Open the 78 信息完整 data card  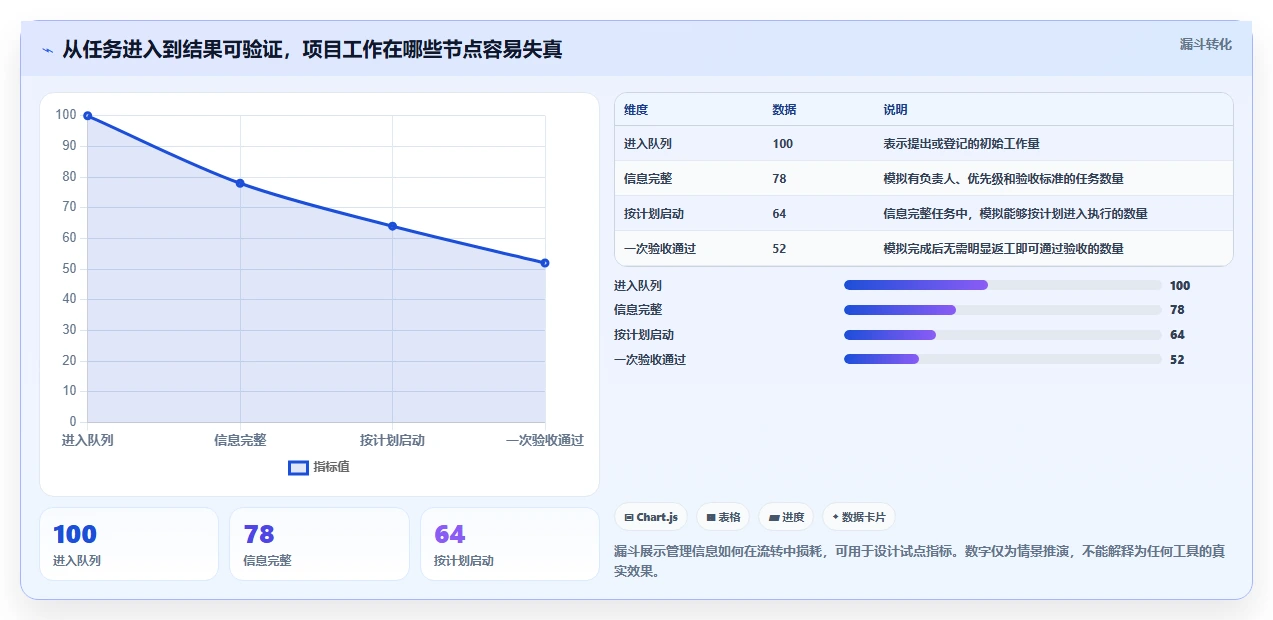pos(319,544)
